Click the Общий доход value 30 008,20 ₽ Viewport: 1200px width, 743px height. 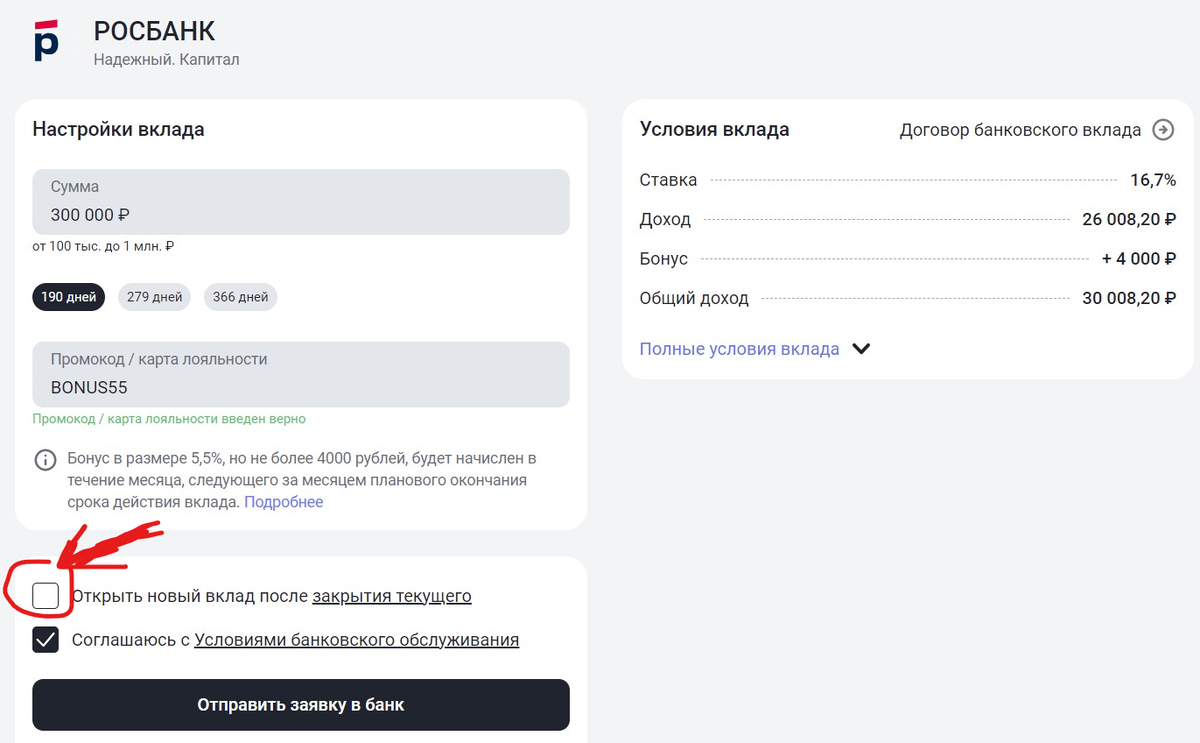click(x=1128, y=298)
